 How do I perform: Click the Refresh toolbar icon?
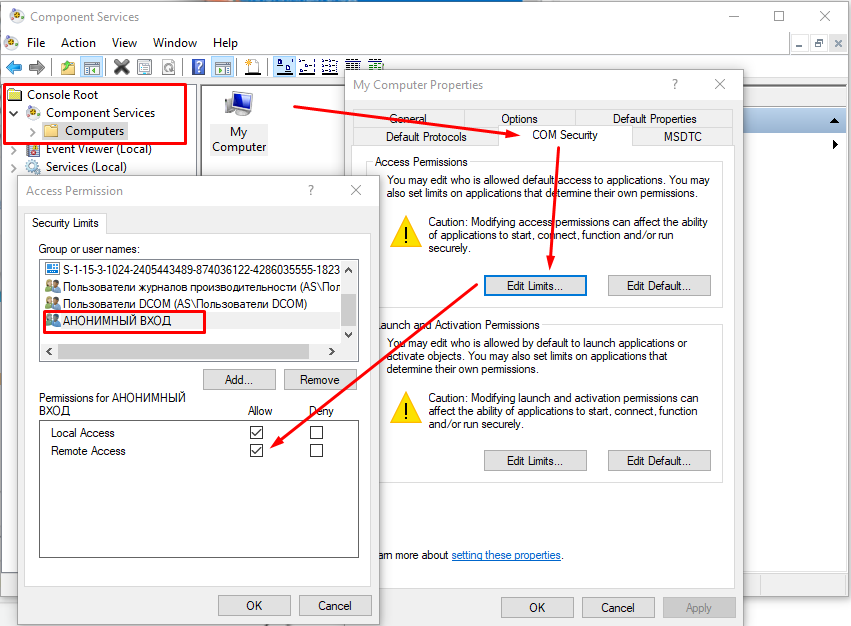pos(169,67)
